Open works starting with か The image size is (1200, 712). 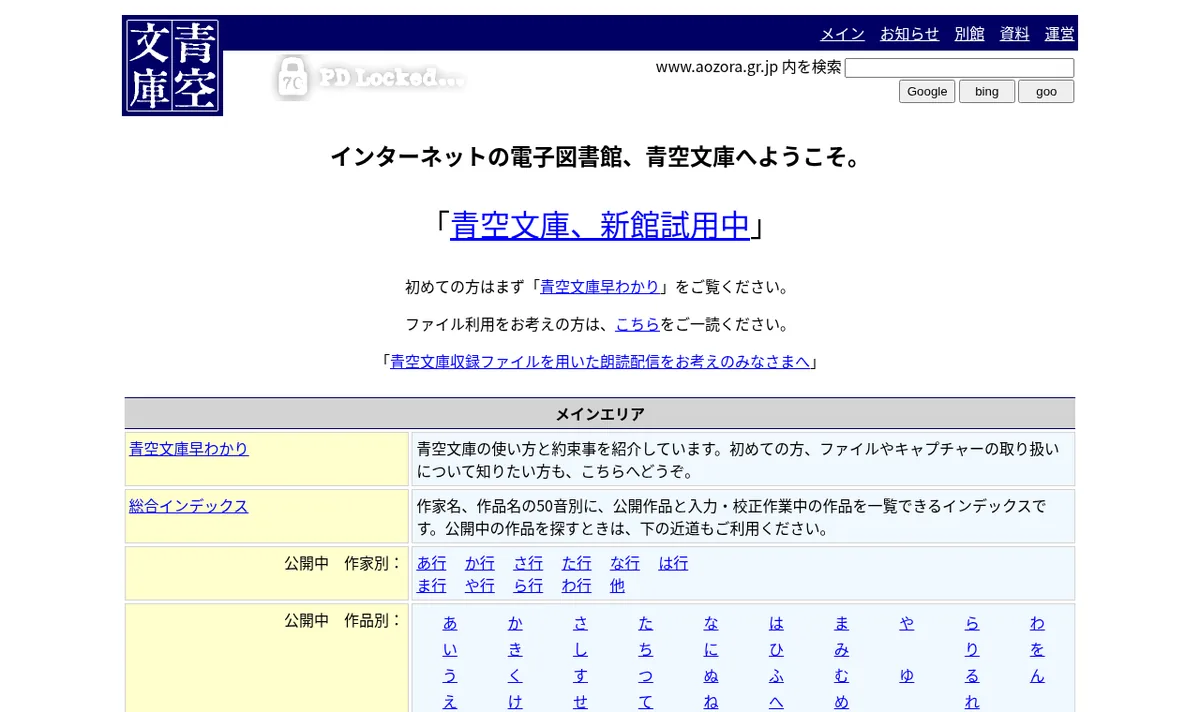pos(515,623)
